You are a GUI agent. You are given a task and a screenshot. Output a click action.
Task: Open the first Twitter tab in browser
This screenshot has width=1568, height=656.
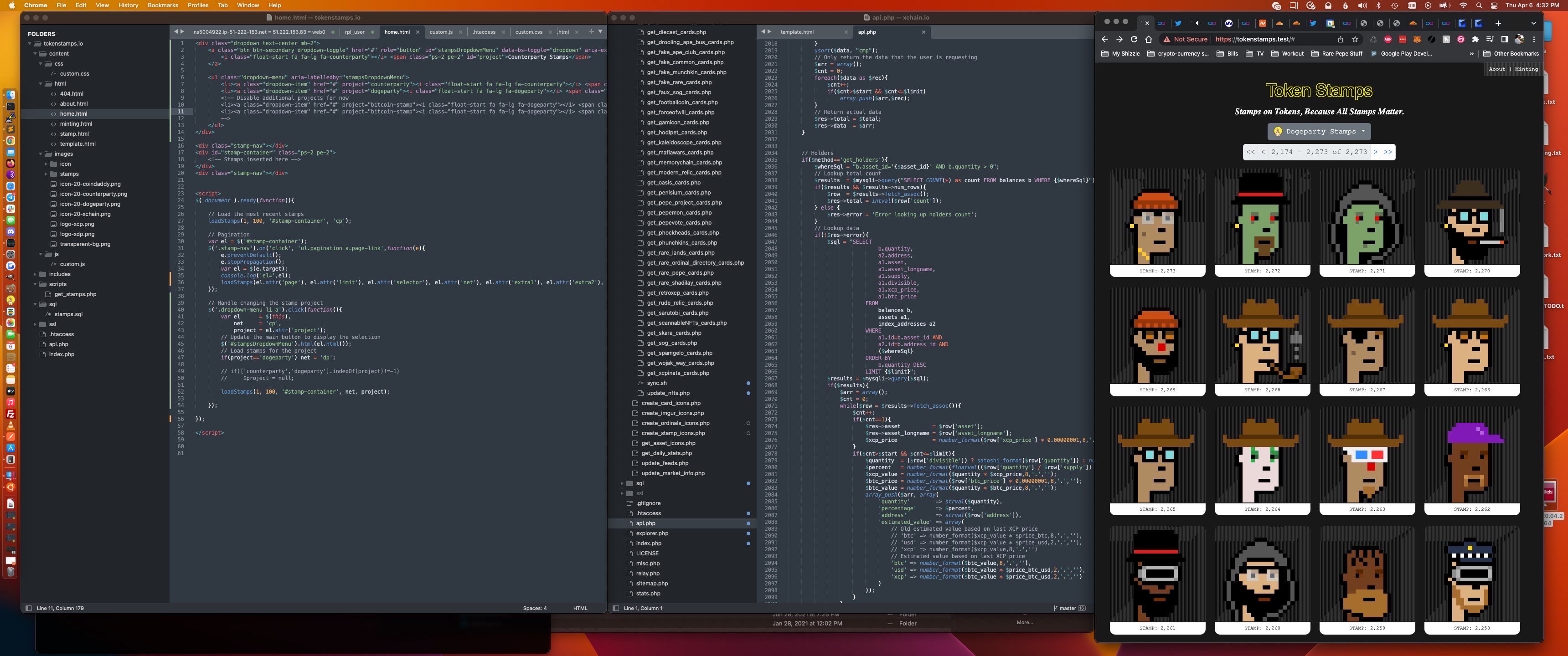1178,23
